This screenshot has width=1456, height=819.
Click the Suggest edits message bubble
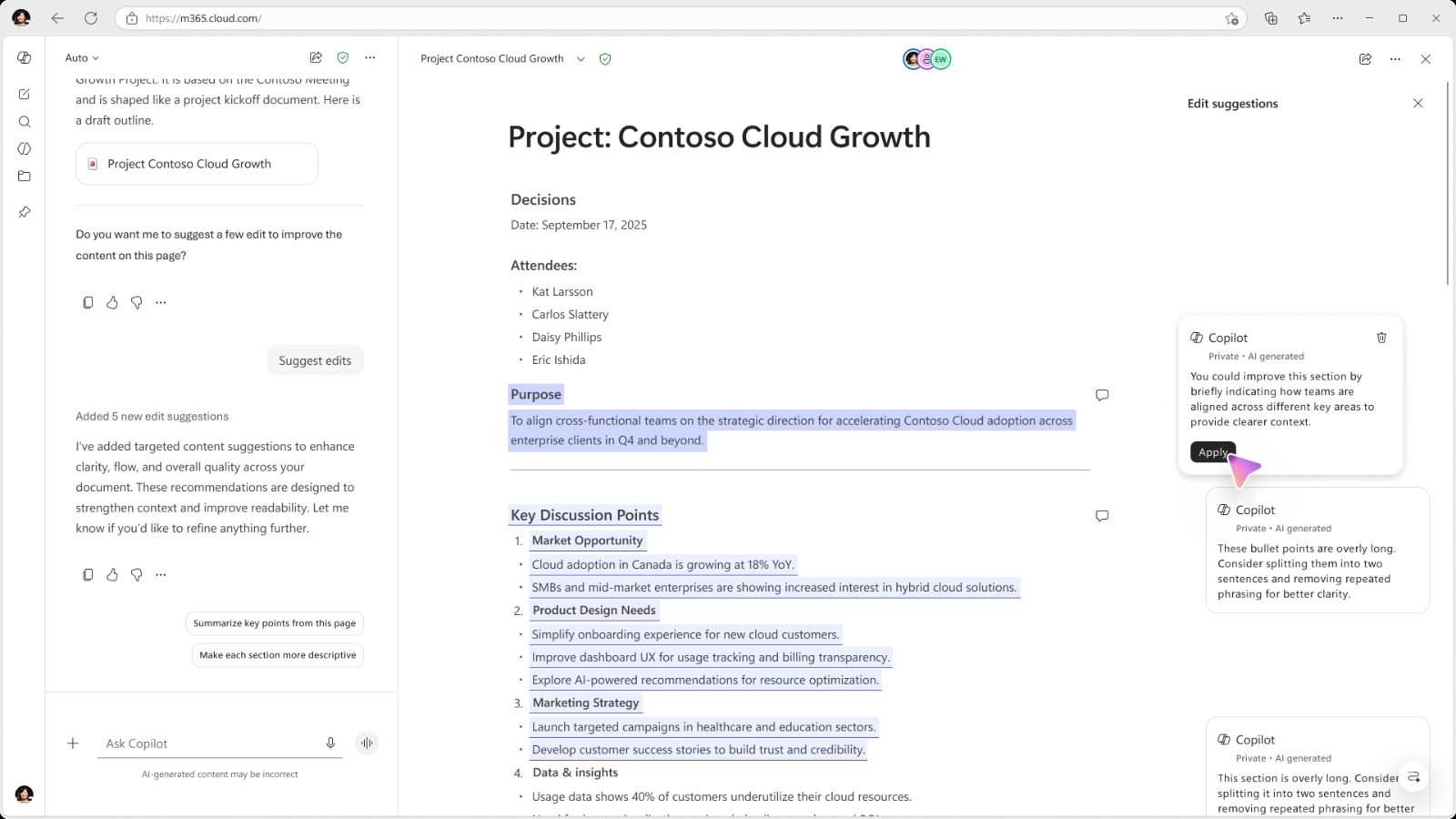click(315, 360)
